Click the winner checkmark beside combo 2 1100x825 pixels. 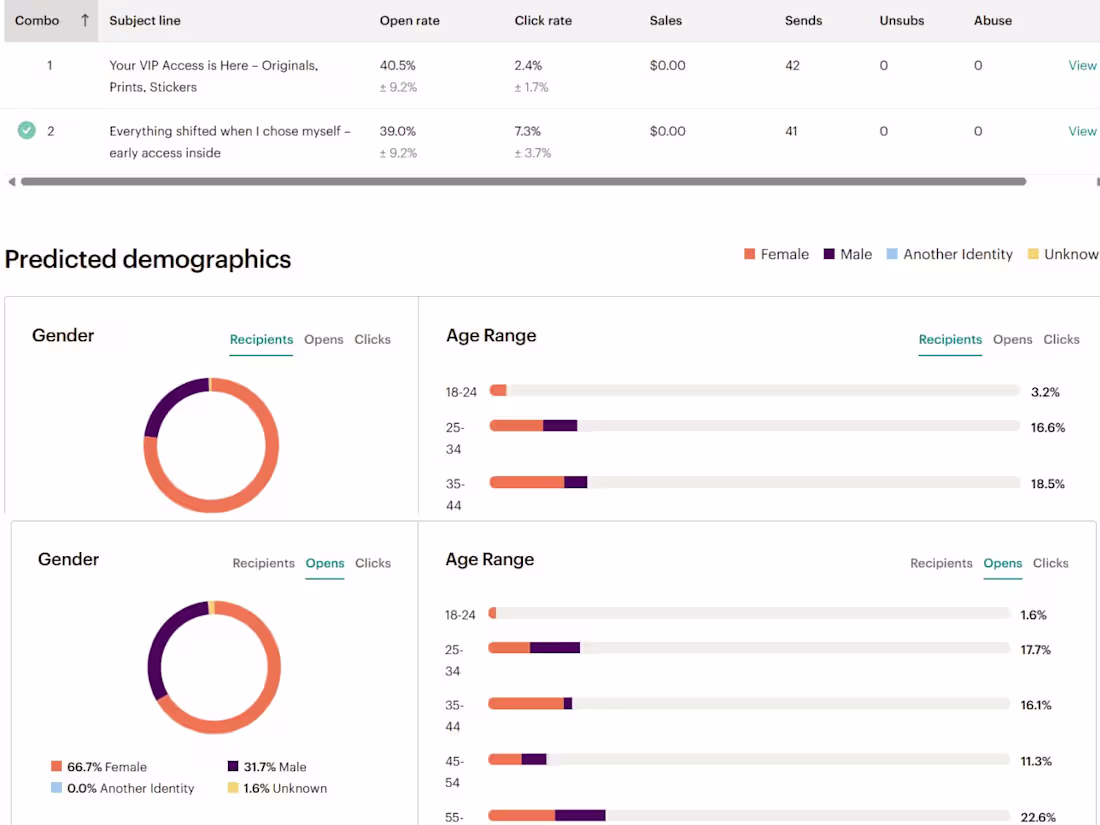click(x=26, y=130)
